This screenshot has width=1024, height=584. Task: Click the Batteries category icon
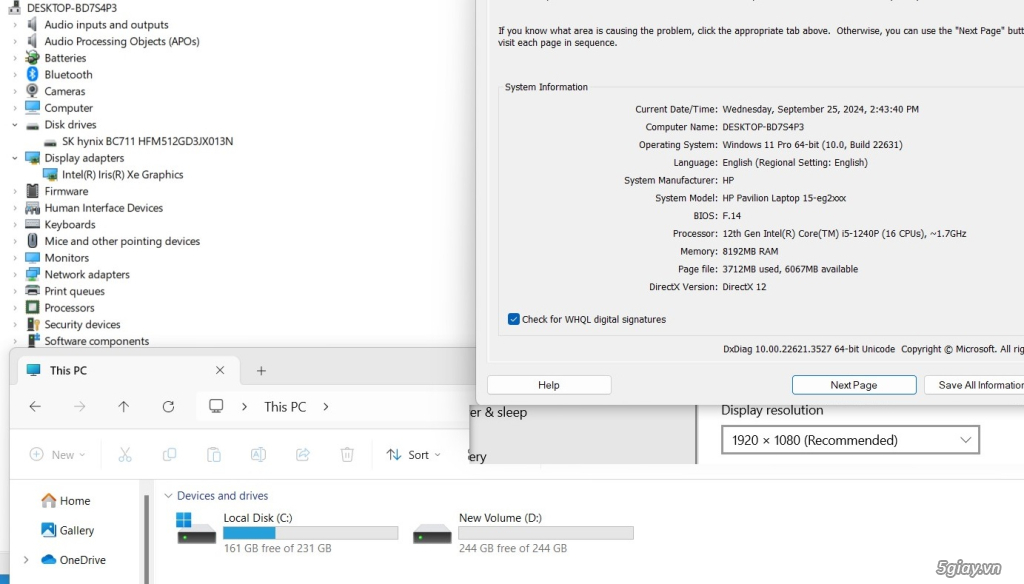32,57
